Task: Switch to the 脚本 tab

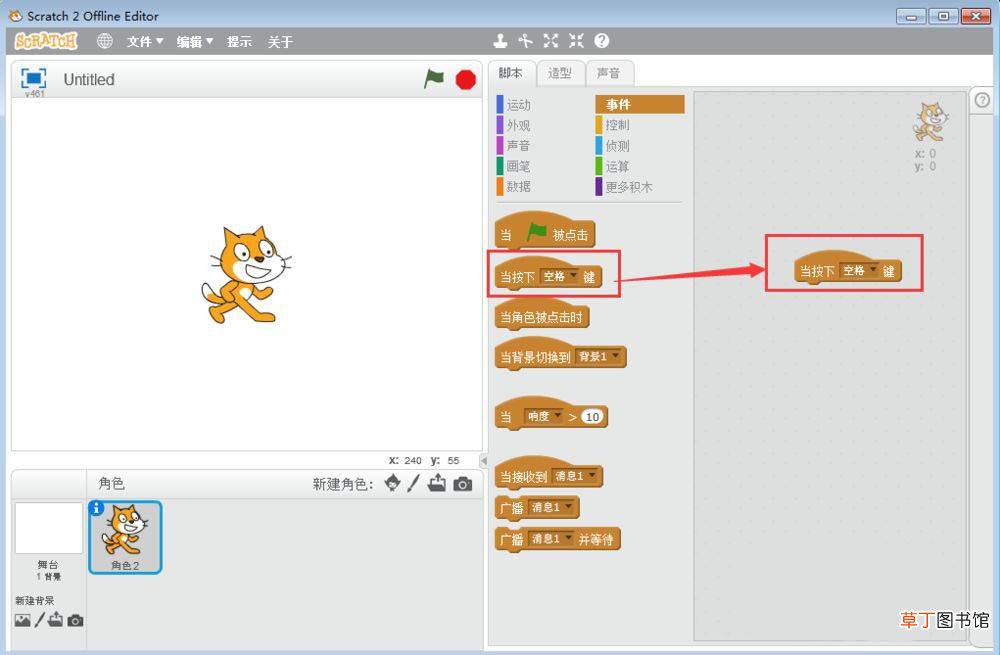Action: pyautogui.click(x=510, y=73)
